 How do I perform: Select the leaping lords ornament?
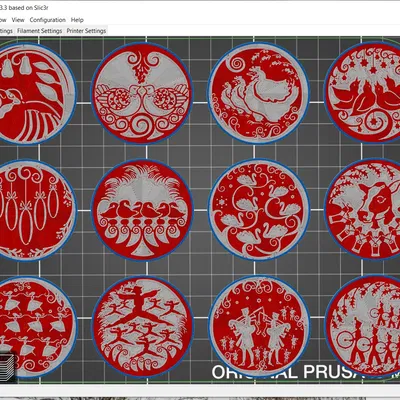click(x=142, y=326)
